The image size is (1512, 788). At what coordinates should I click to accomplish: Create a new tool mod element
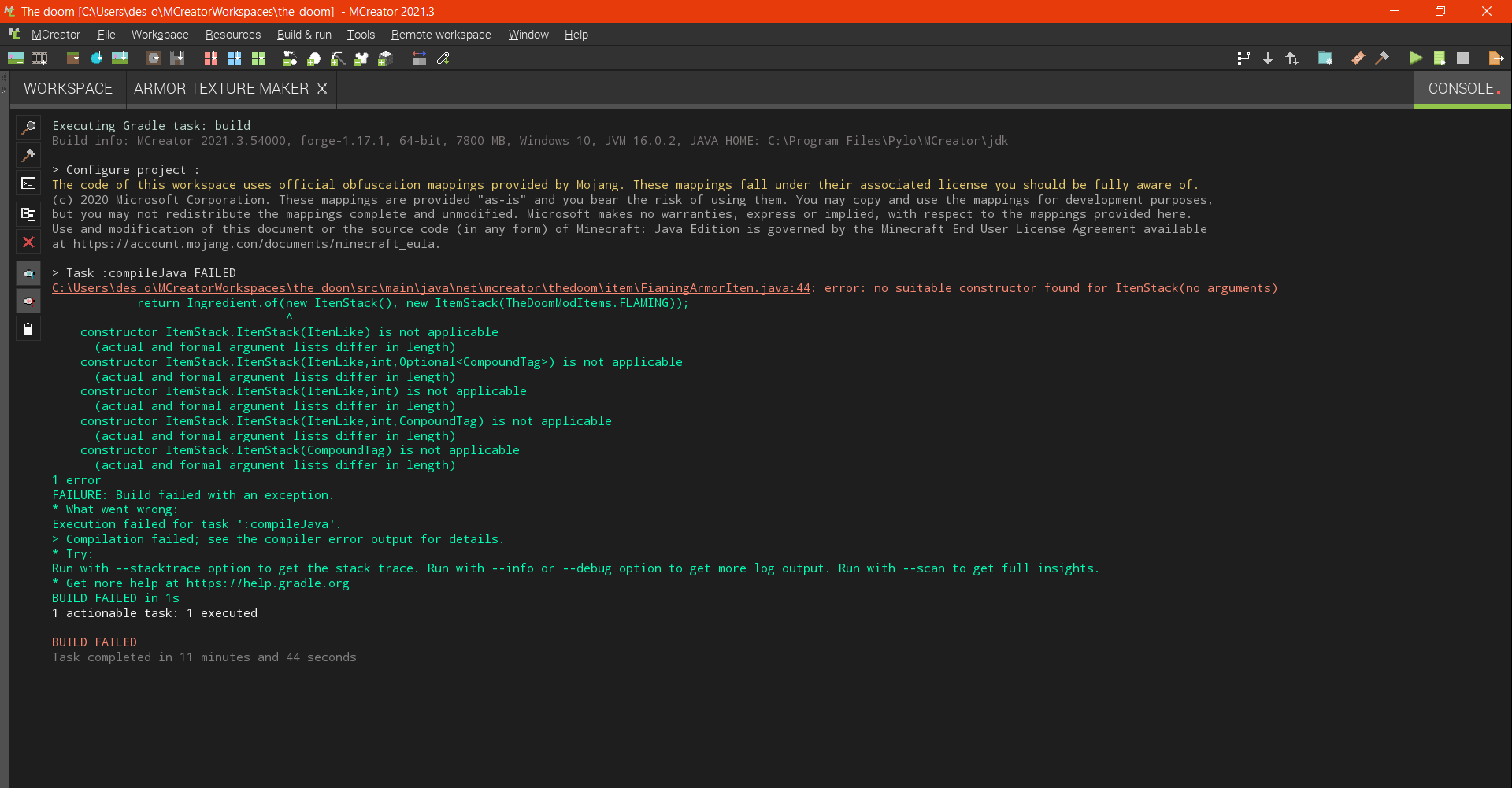337,57
